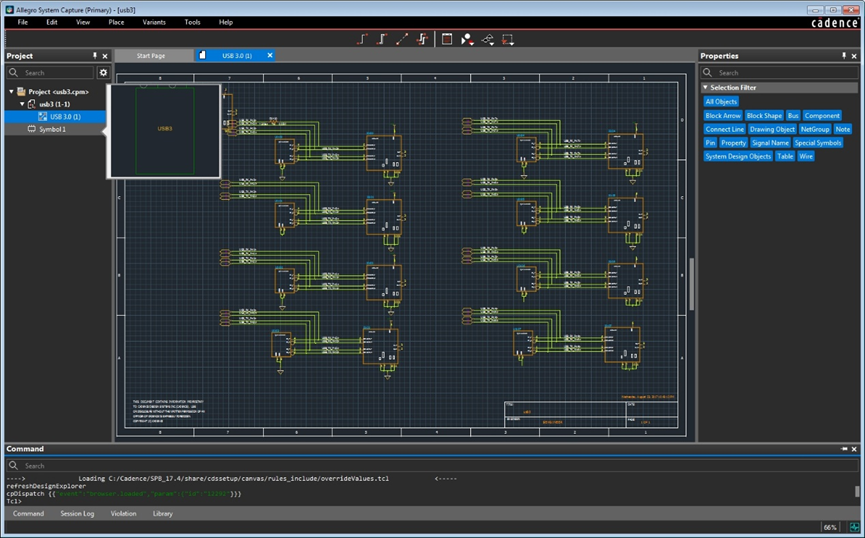Switch to the Start Page tab
This screenshot has width=865, height=538.
click(153, 55)
